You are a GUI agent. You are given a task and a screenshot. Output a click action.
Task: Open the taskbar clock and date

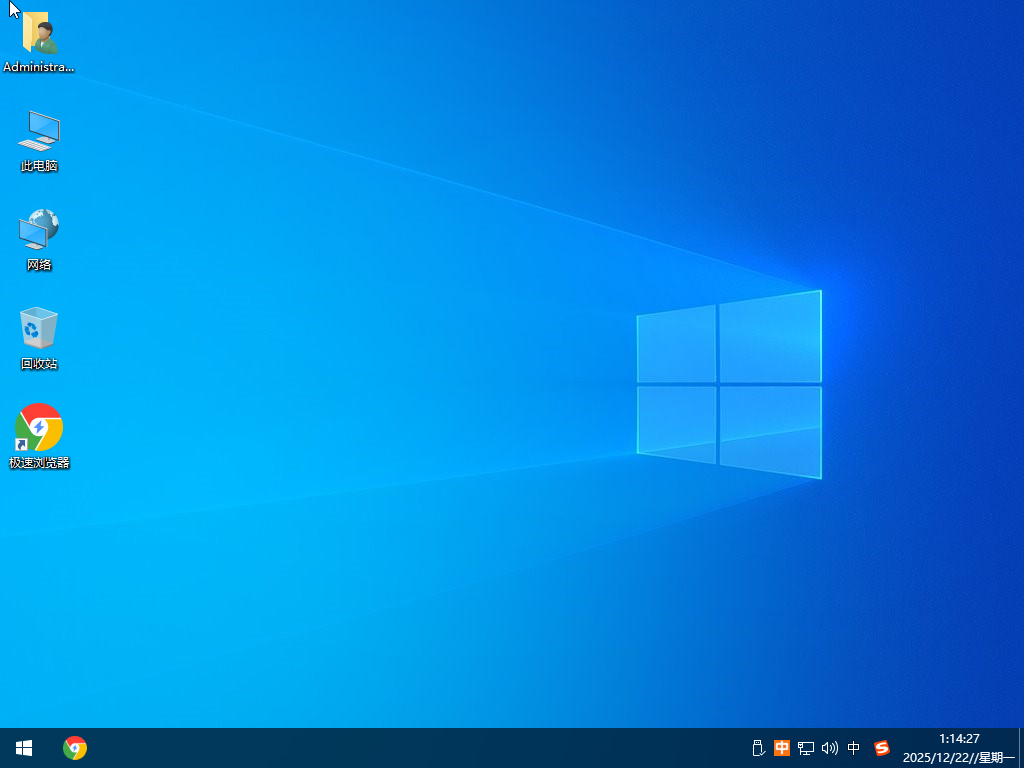click(x=958, y=748)
